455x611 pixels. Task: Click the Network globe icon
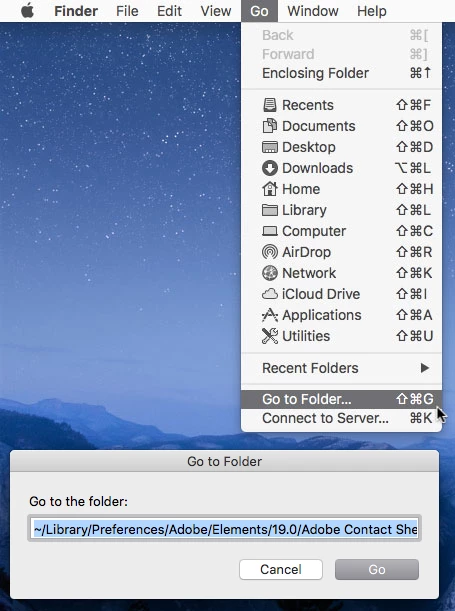[x=270, y=273]
